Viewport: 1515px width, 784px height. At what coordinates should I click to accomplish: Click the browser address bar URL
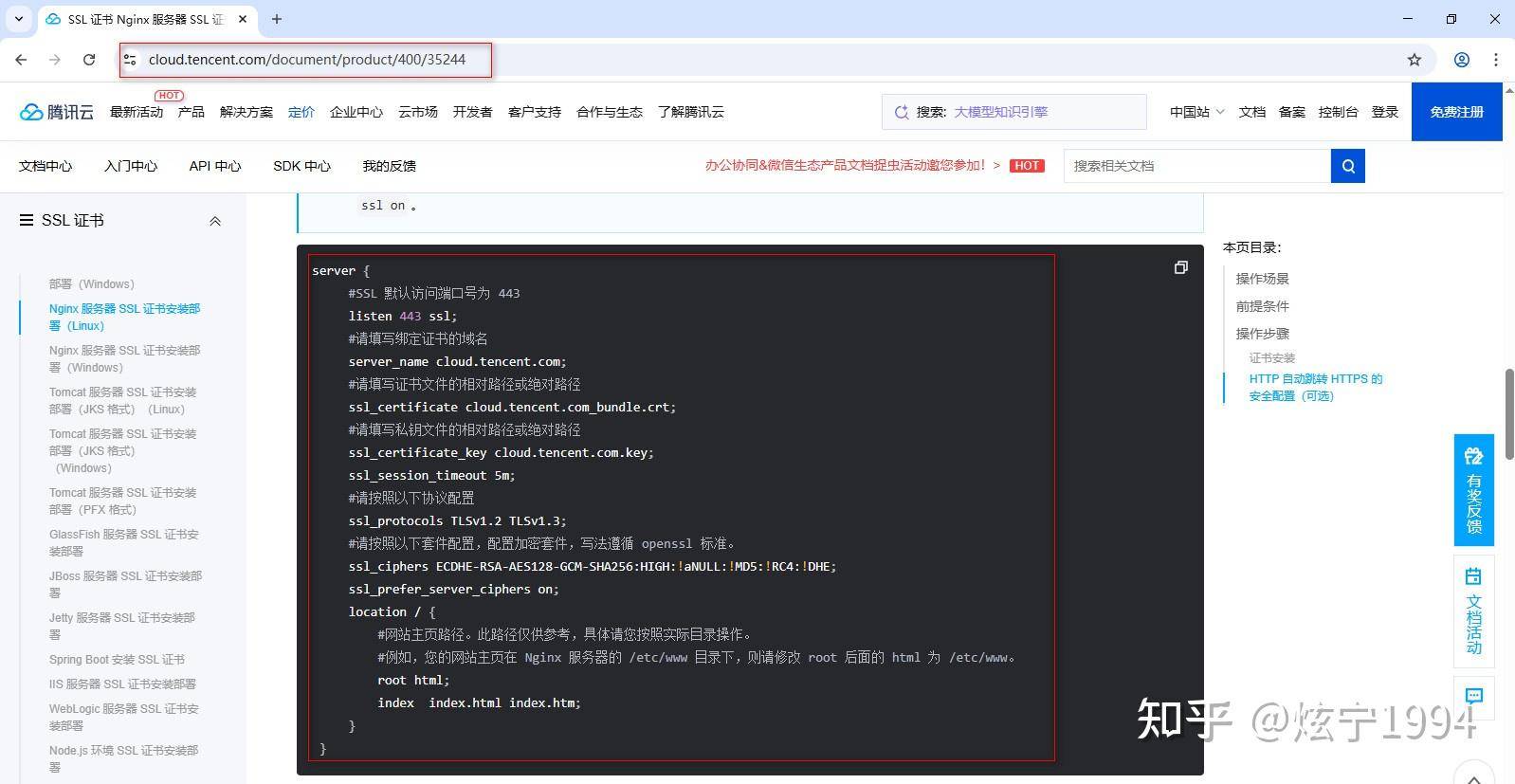[x=307, y=60]
